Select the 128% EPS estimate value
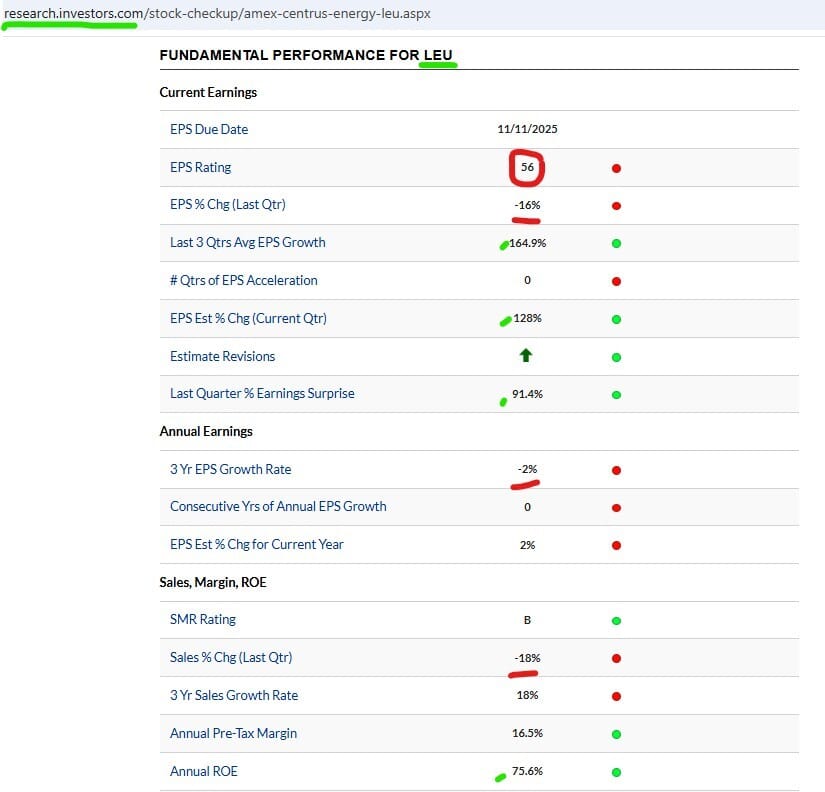This screenshot has width=825, height=792. click(527, 318)
